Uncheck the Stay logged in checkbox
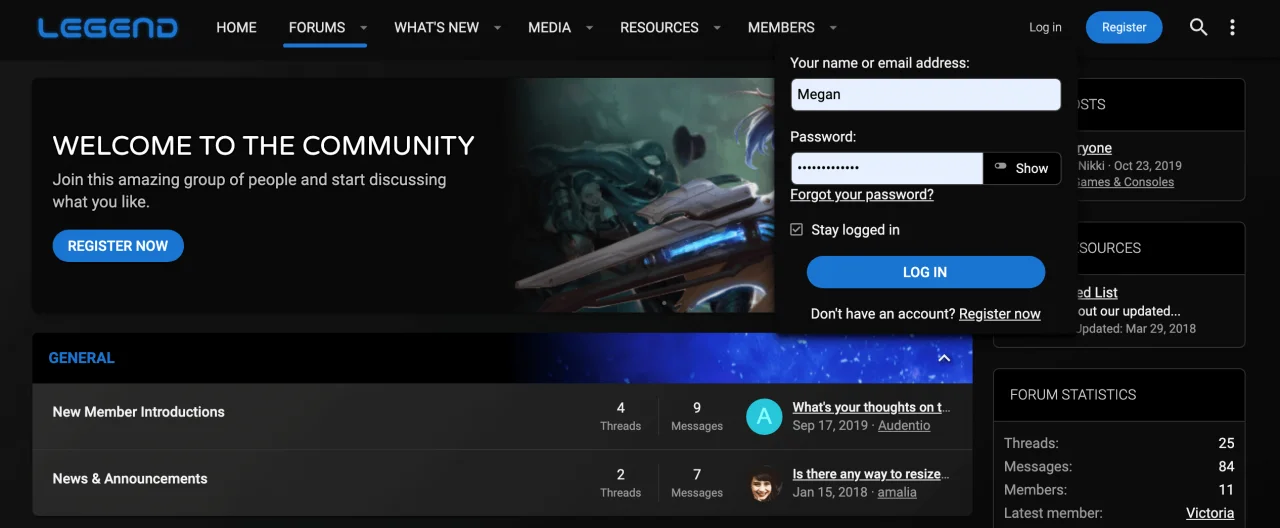The image size is (1280, 528). [x=797, y=230]
